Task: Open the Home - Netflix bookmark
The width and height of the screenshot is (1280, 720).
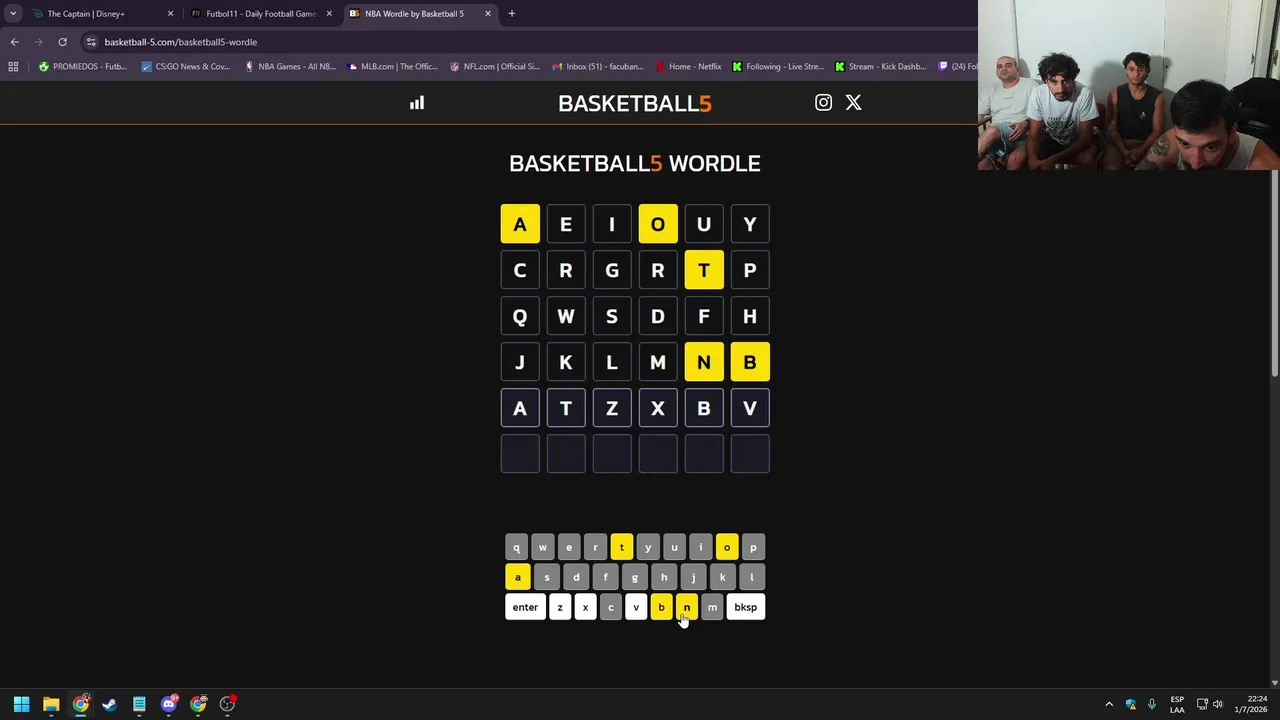Action: [x=689, y=67]
